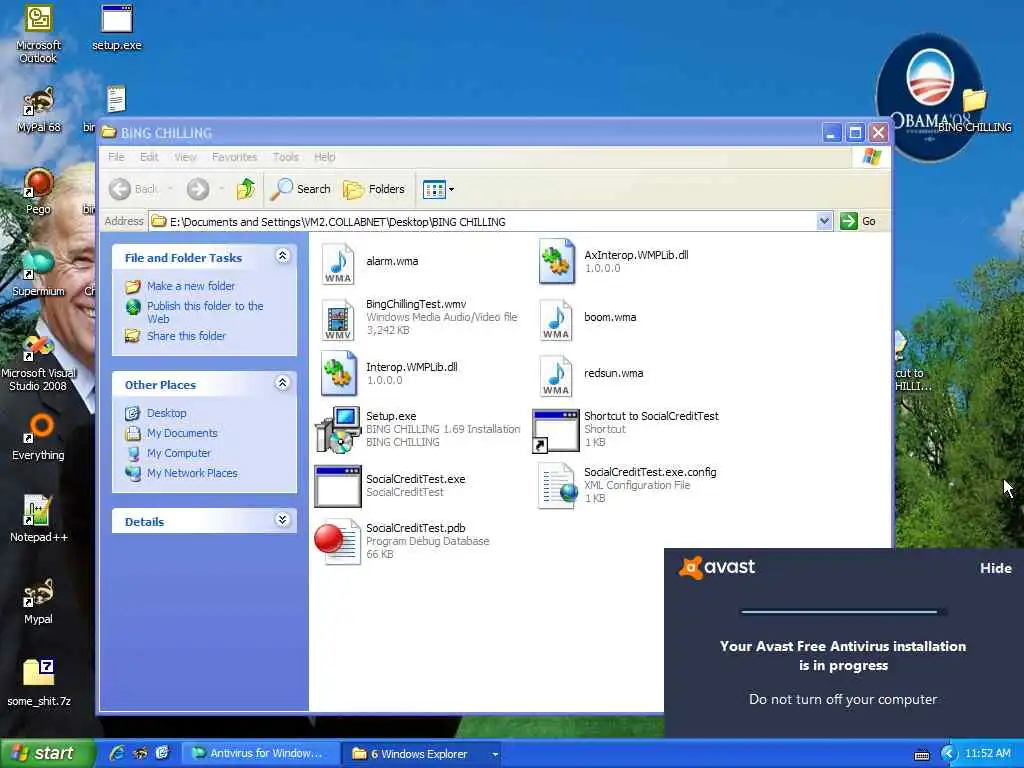Click the Search toolbar button

pos(301,189)
